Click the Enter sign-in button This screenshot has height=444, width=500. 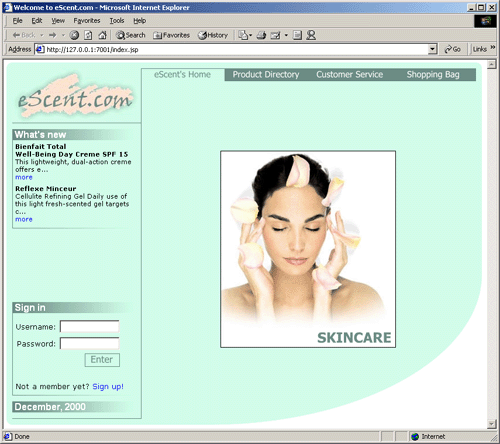[102, 360]
